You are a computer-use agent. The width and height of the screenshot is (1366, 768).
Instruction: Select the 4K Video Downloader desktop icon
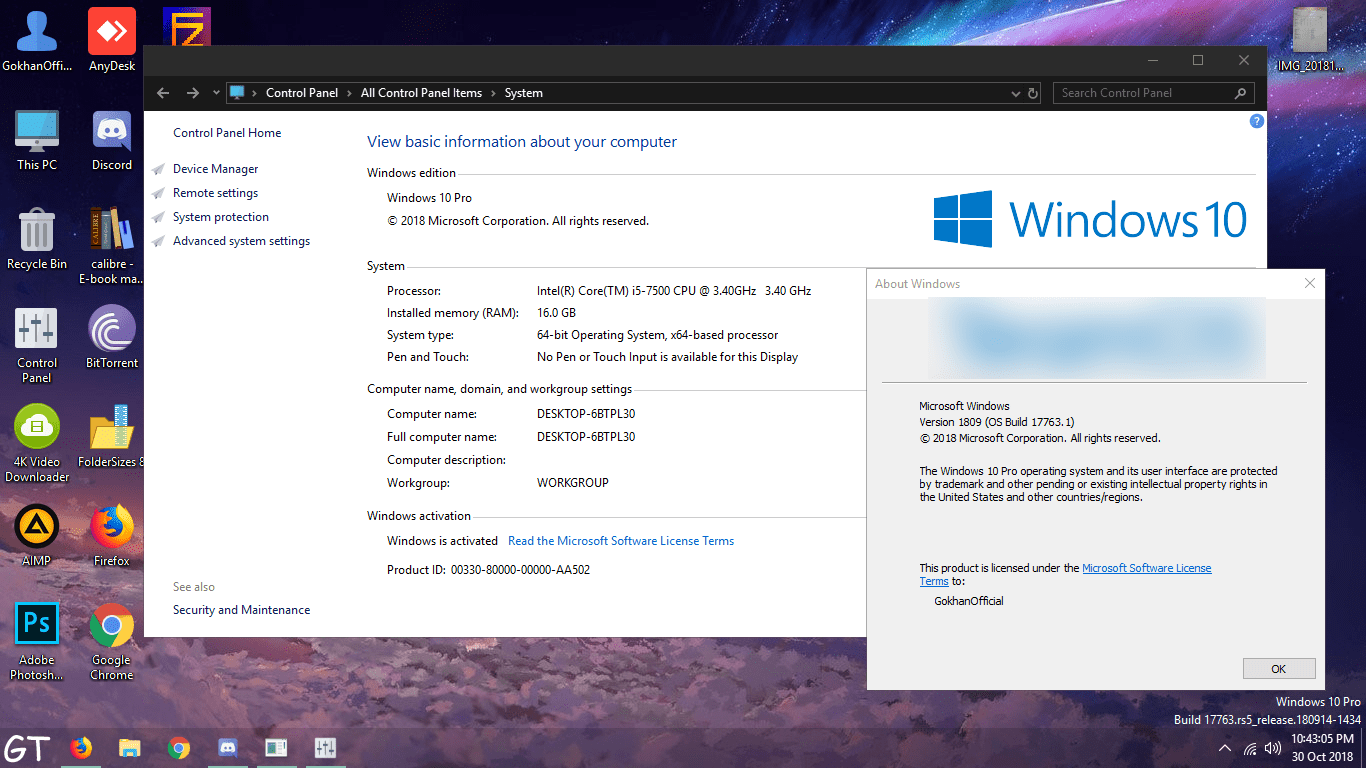[37, 444]
